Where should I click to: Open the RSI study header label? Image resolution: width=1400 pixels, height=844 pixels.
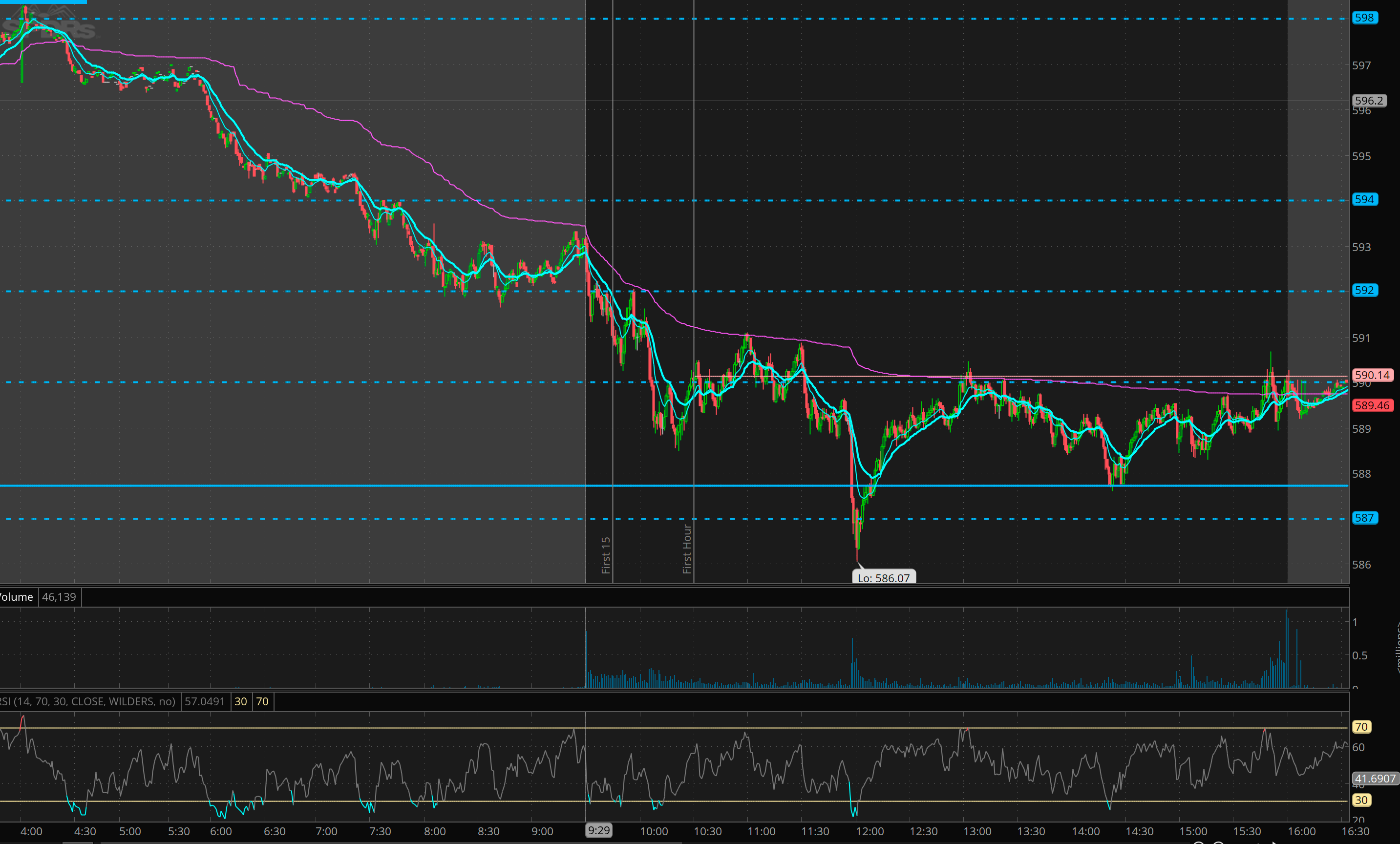click(x=88, y=701)
